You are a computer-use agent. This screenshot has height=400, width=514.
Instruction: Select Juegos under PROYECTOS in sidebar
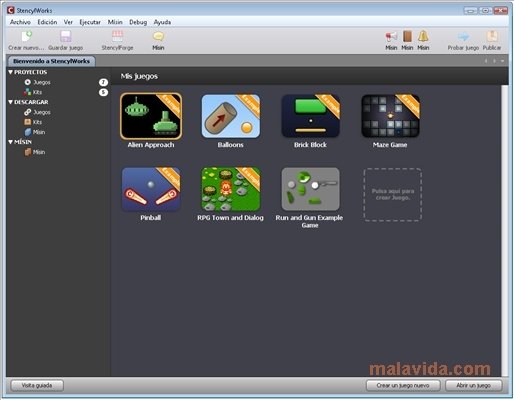(42, 82)
